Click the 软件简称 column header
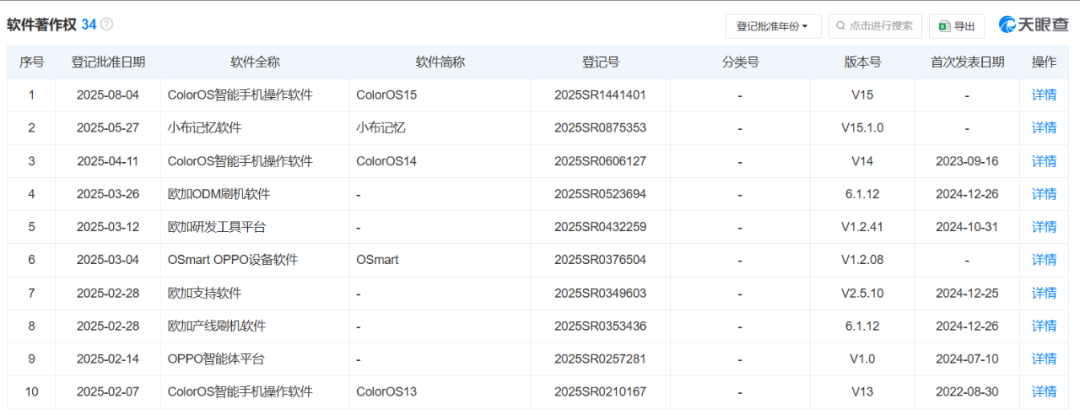Viewport: 1080px width, 415px height. pos(440,62)
